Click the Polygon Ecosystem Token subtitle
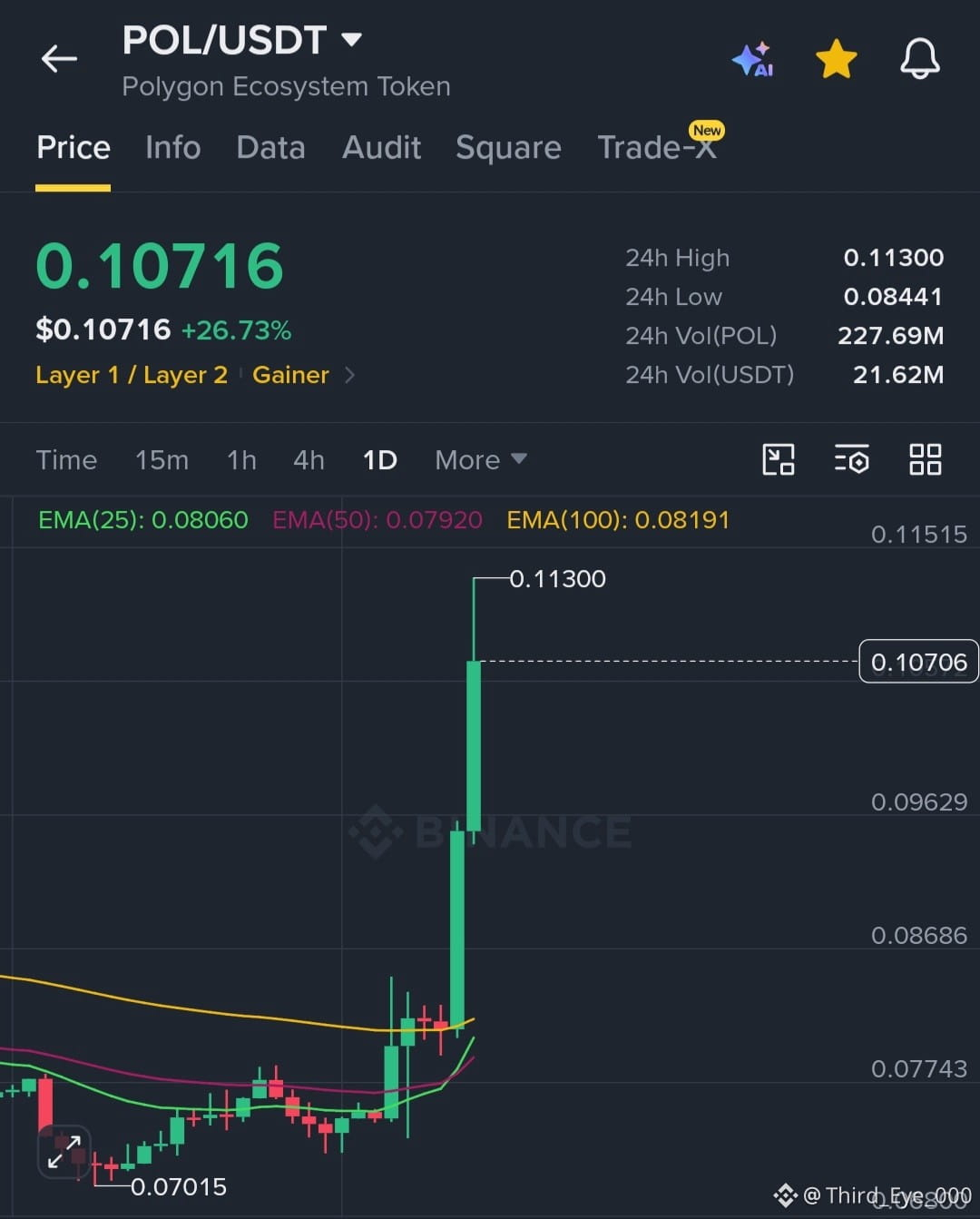 tap(286, 86)
